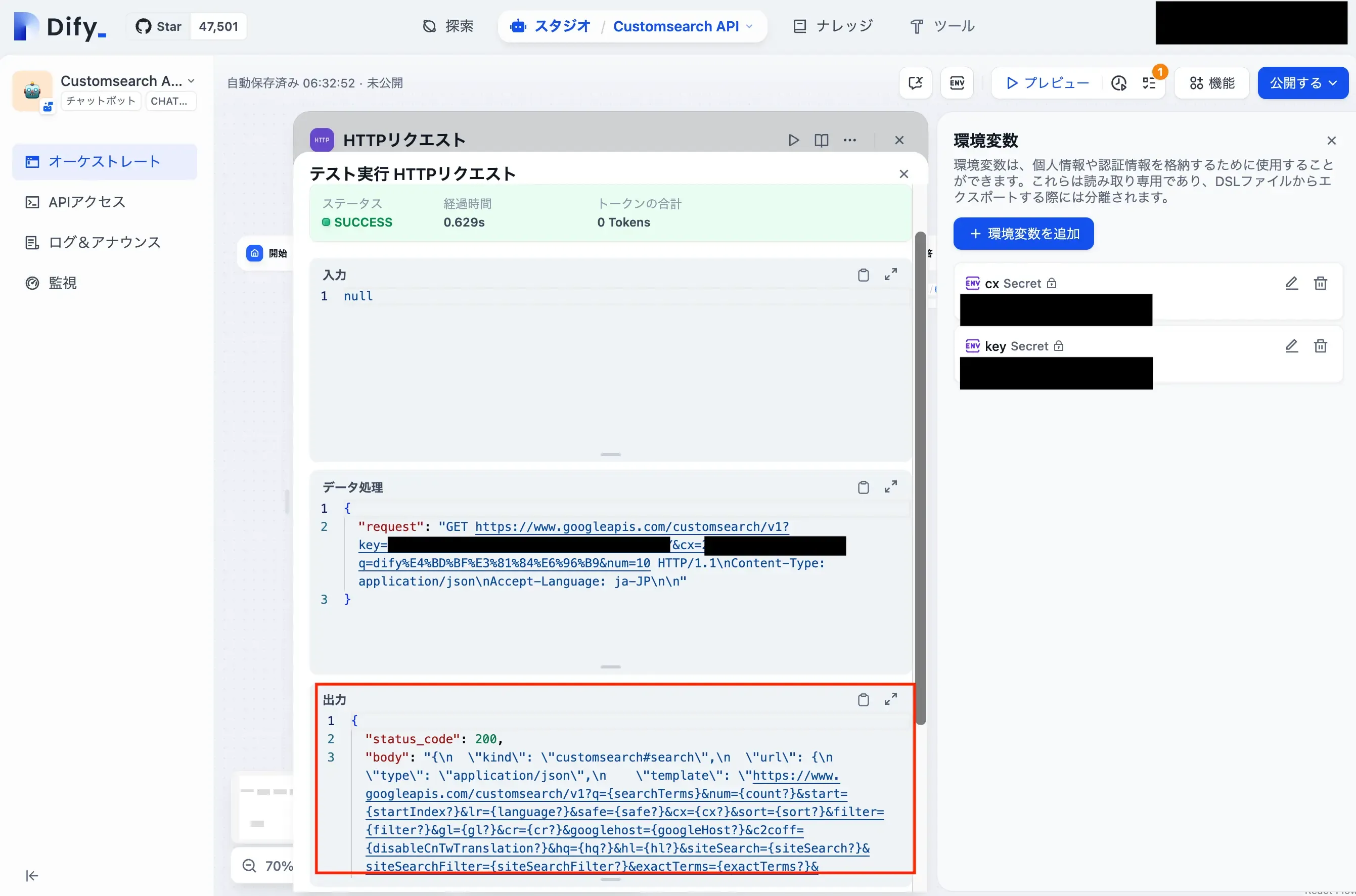Expand the データ処理 section to fullscreen
The height and width of the screenshot is (896, 1356).
[891, 487]
